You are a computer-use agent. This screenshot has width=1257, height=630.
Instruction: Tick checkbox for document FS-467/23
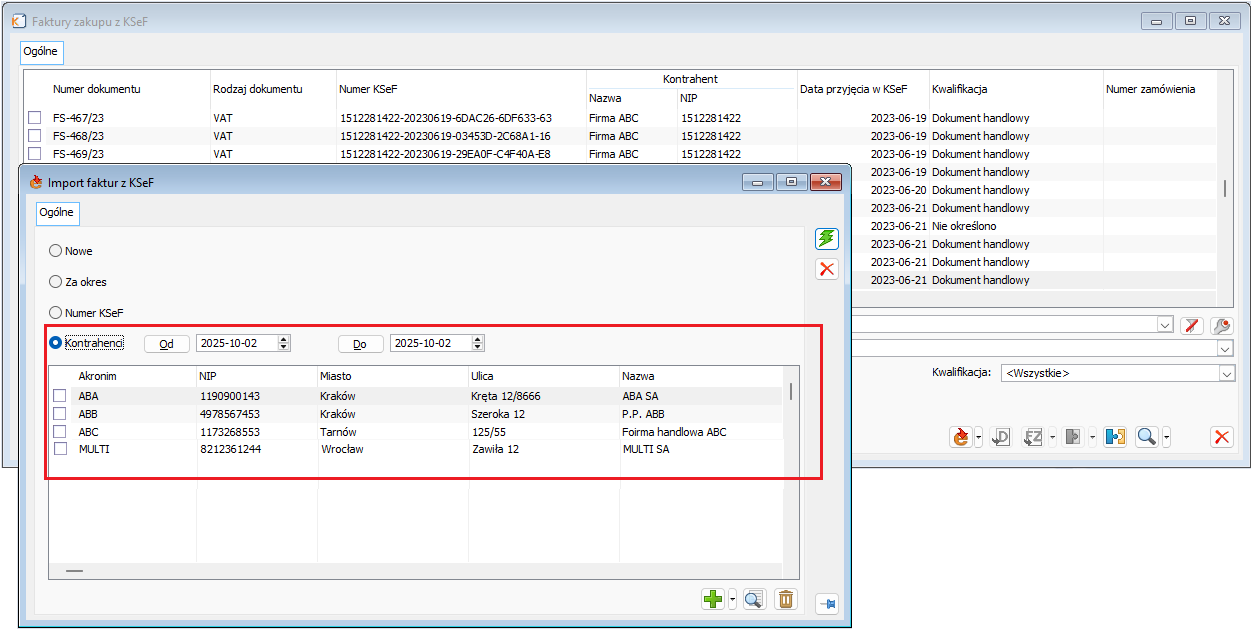(x=35, y=118)
